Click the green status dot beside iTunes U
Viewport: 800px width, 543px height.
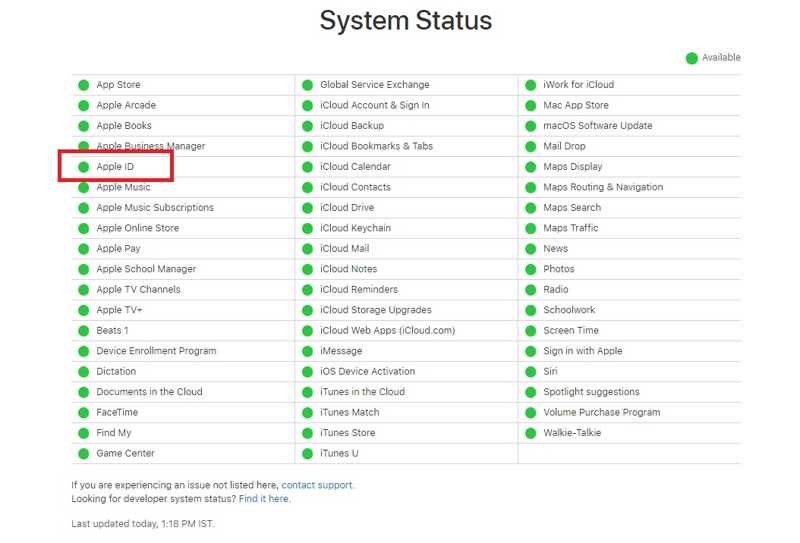307,453
